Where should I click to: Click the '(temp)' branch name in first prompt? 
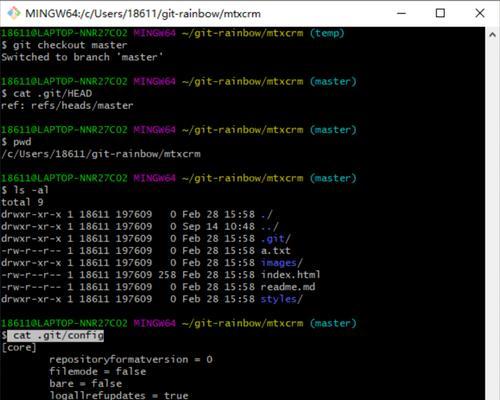[327, 33]
